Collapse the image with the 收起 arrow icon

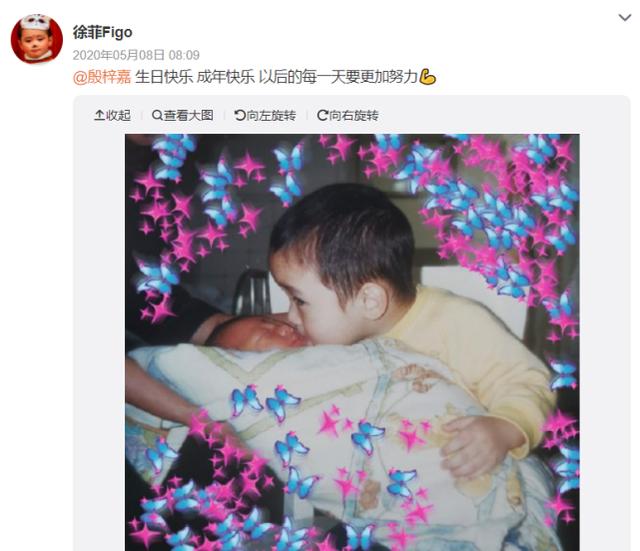[x=99, y=116]
